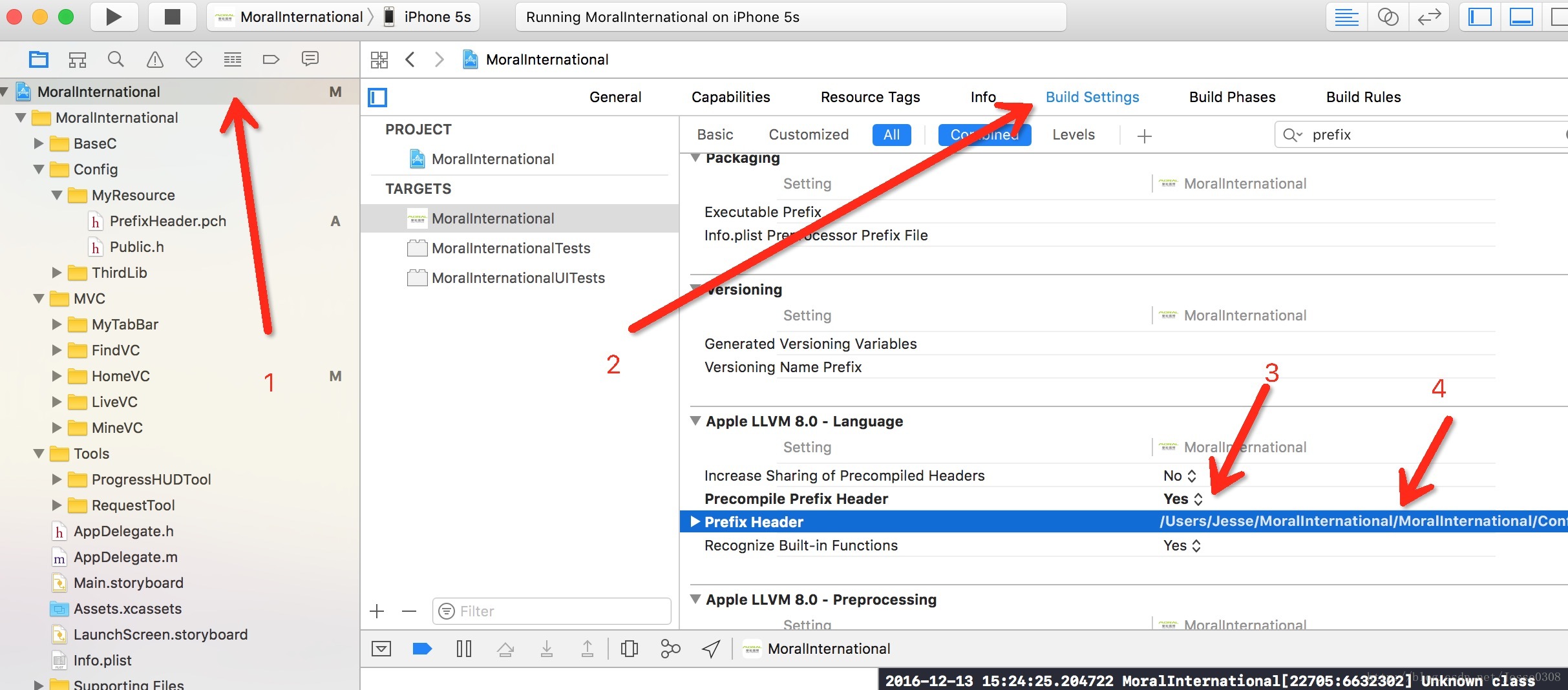Select the Levels view option

tap(1074, 135)
